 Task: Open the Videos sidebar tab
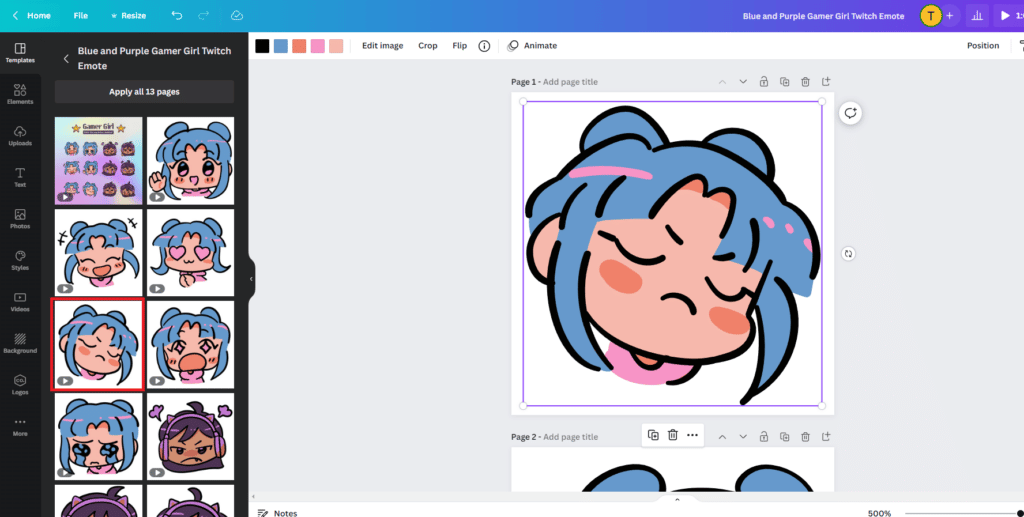point(20,302)
